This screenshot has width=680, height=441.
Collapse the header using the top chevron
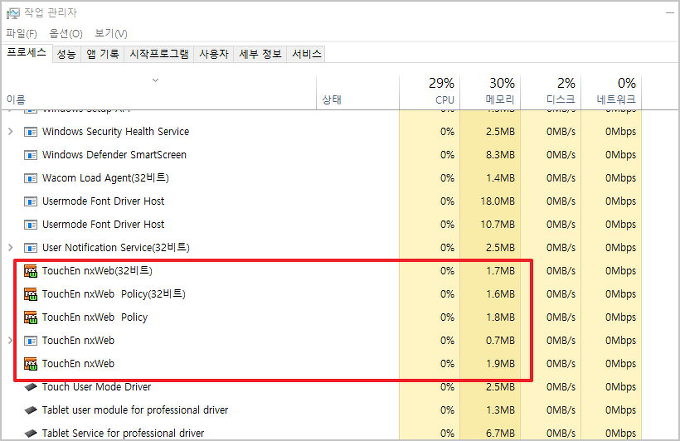point(156,79)
